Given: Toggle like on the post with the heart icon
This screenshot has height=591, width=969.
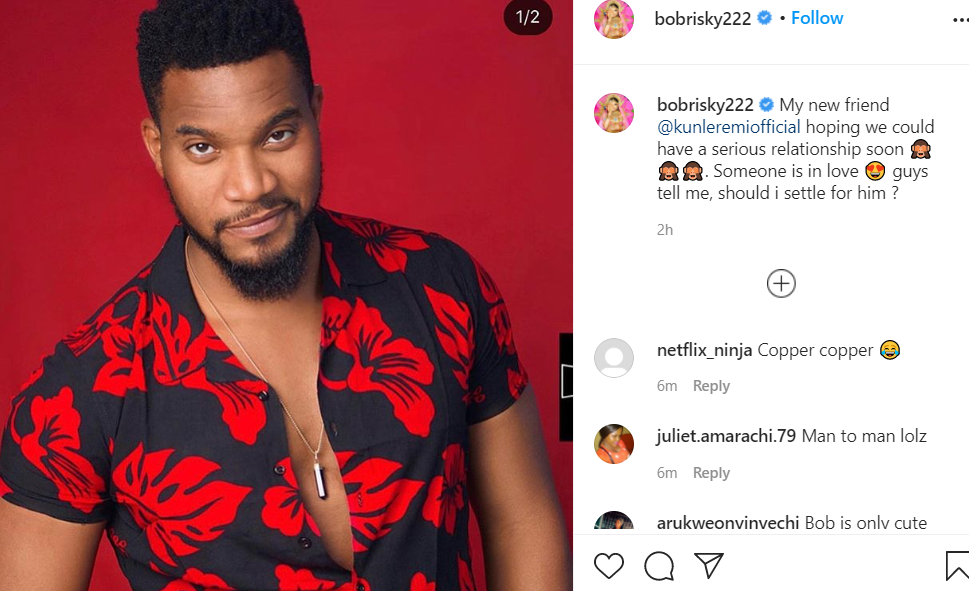Looking at the screenshot, I should click(608, 565).
